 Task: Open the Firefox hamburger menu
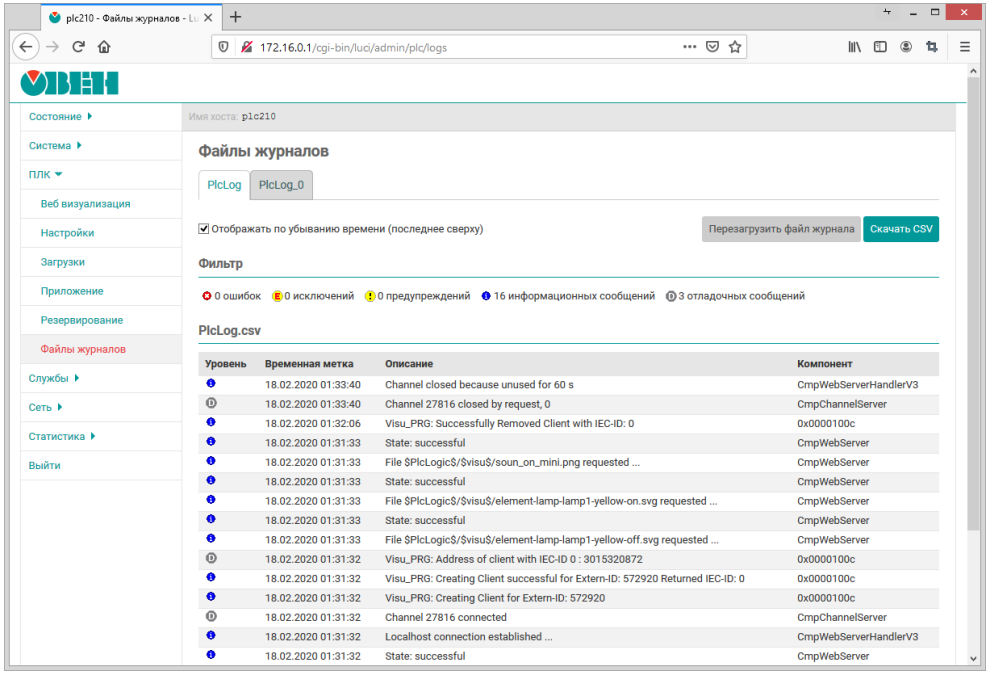pos(965,47)
